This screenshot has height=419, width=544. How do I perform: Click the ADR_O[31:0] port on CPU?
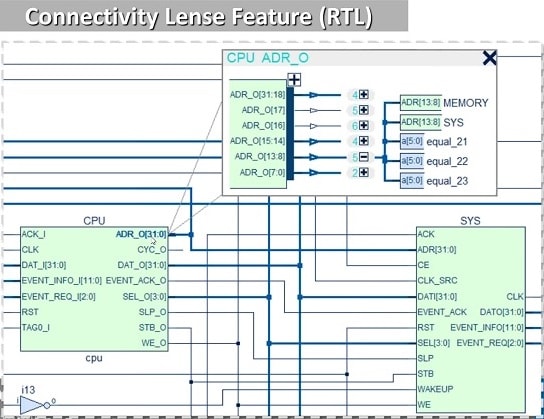pos(141,234)
